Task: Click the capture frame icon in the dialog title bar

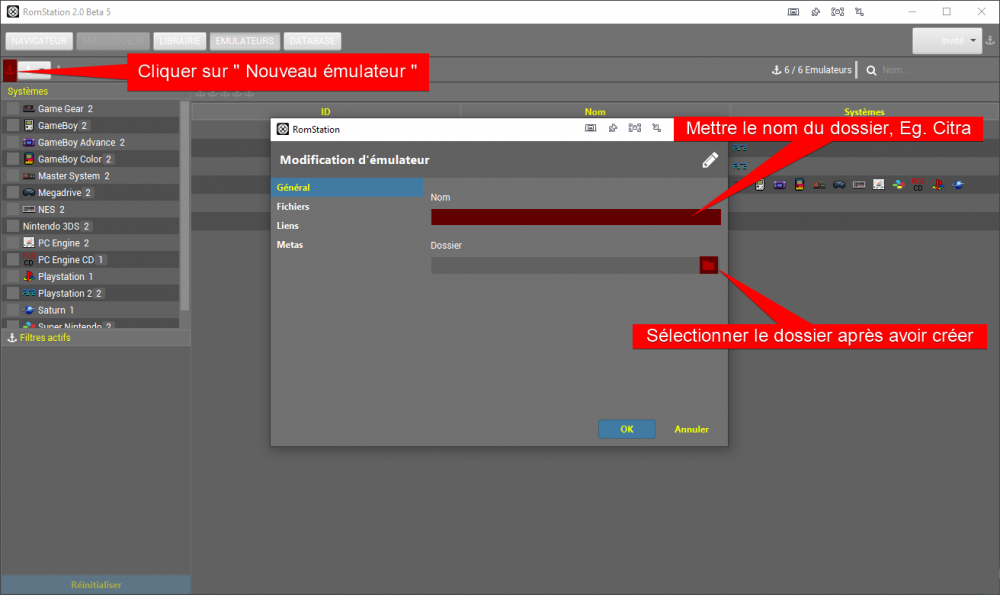Action: point(635,128)
